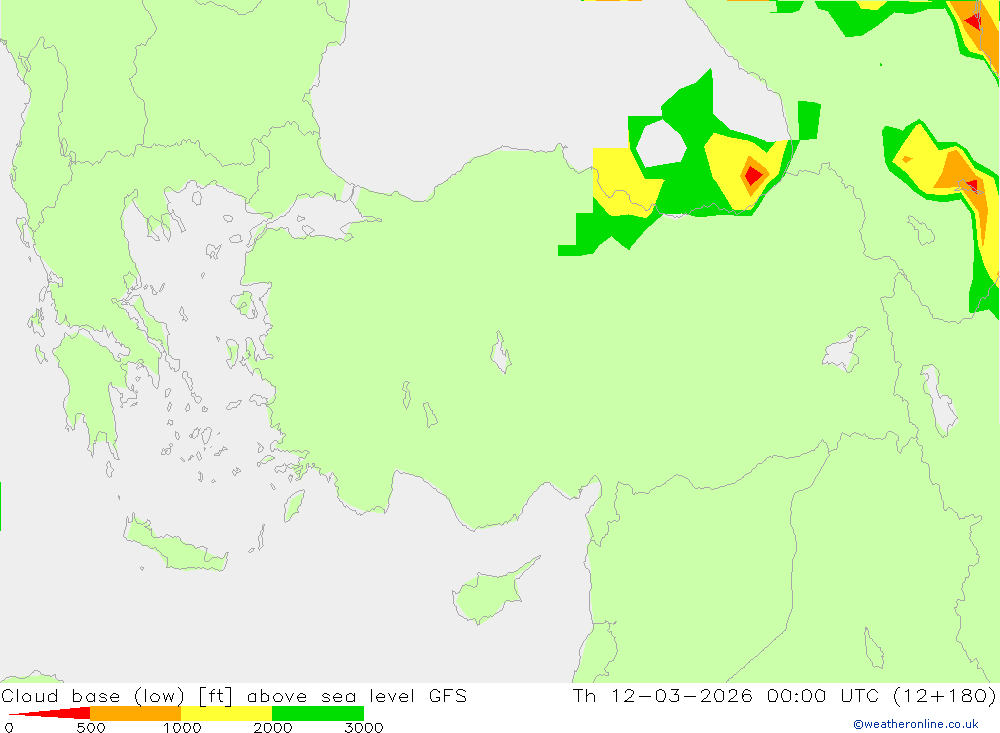
Task: Click the orange 500-1000 legend segment
Action: tap(136, 713)
